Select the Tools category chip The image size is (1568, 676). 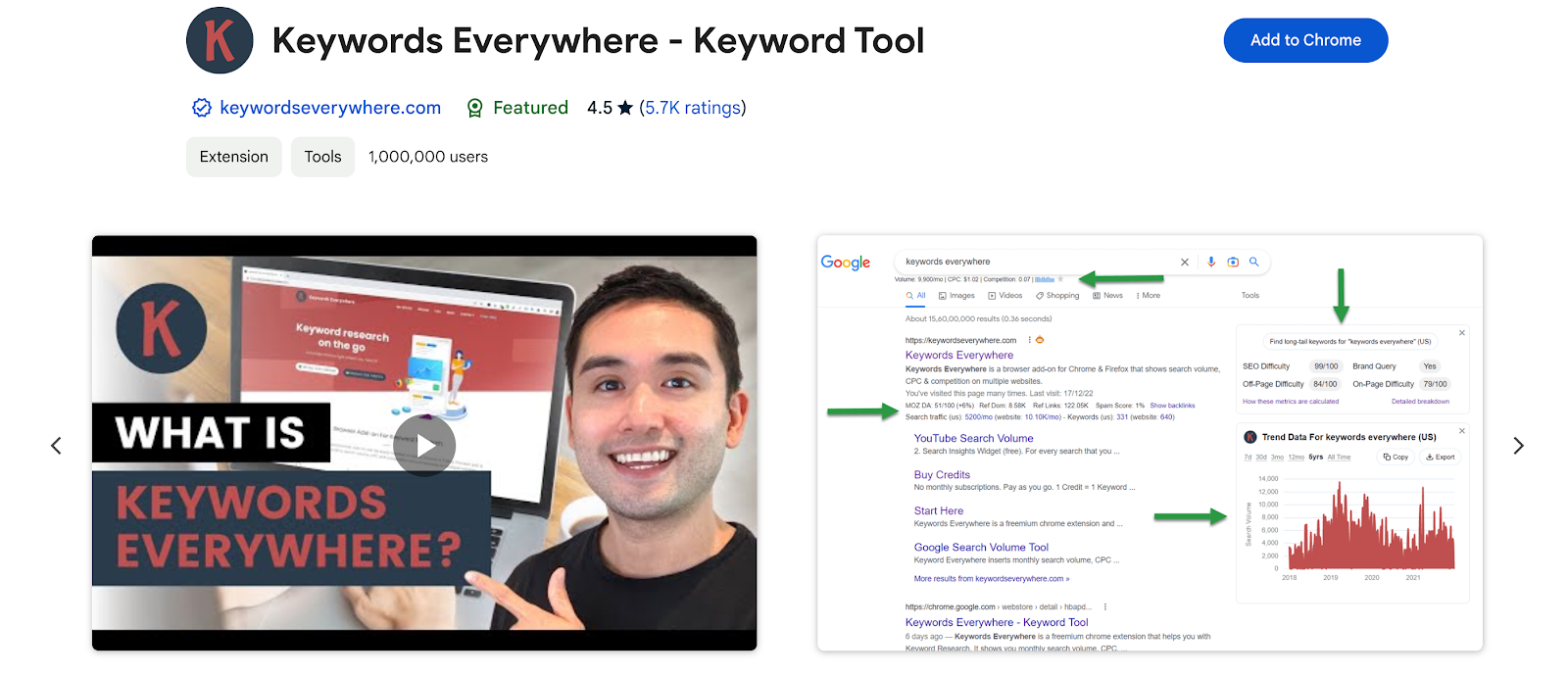tap(322, 157)
